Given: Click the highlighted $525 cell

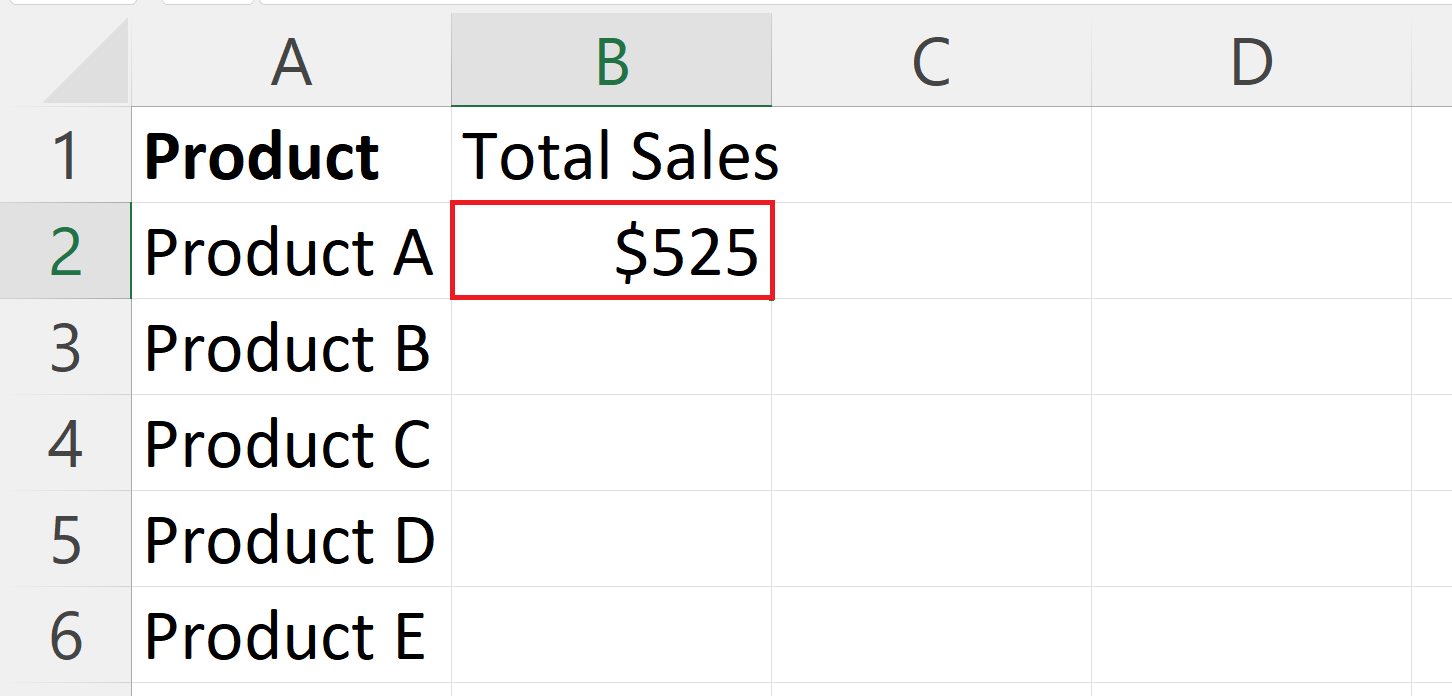Looking at the screenshot, I should point(611,250).
